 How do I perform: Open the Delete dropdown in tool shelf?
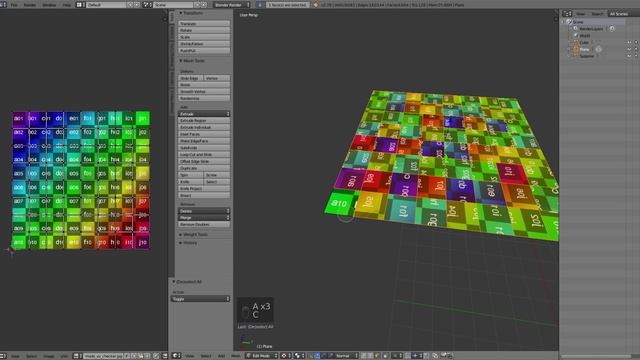(x=204, y=211)
